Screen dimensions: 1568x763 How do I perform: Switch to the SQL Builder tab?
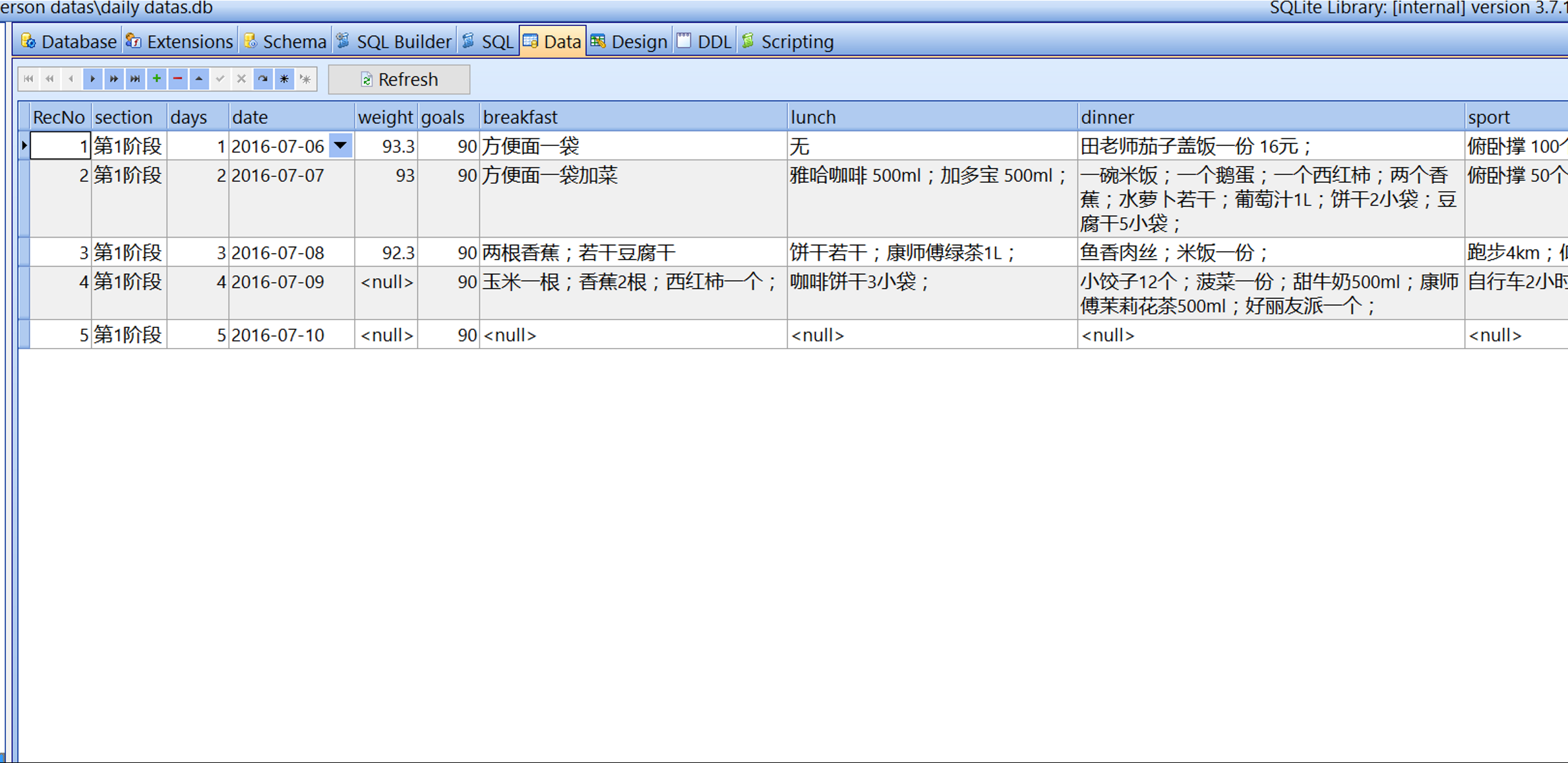tap(394, 42)
